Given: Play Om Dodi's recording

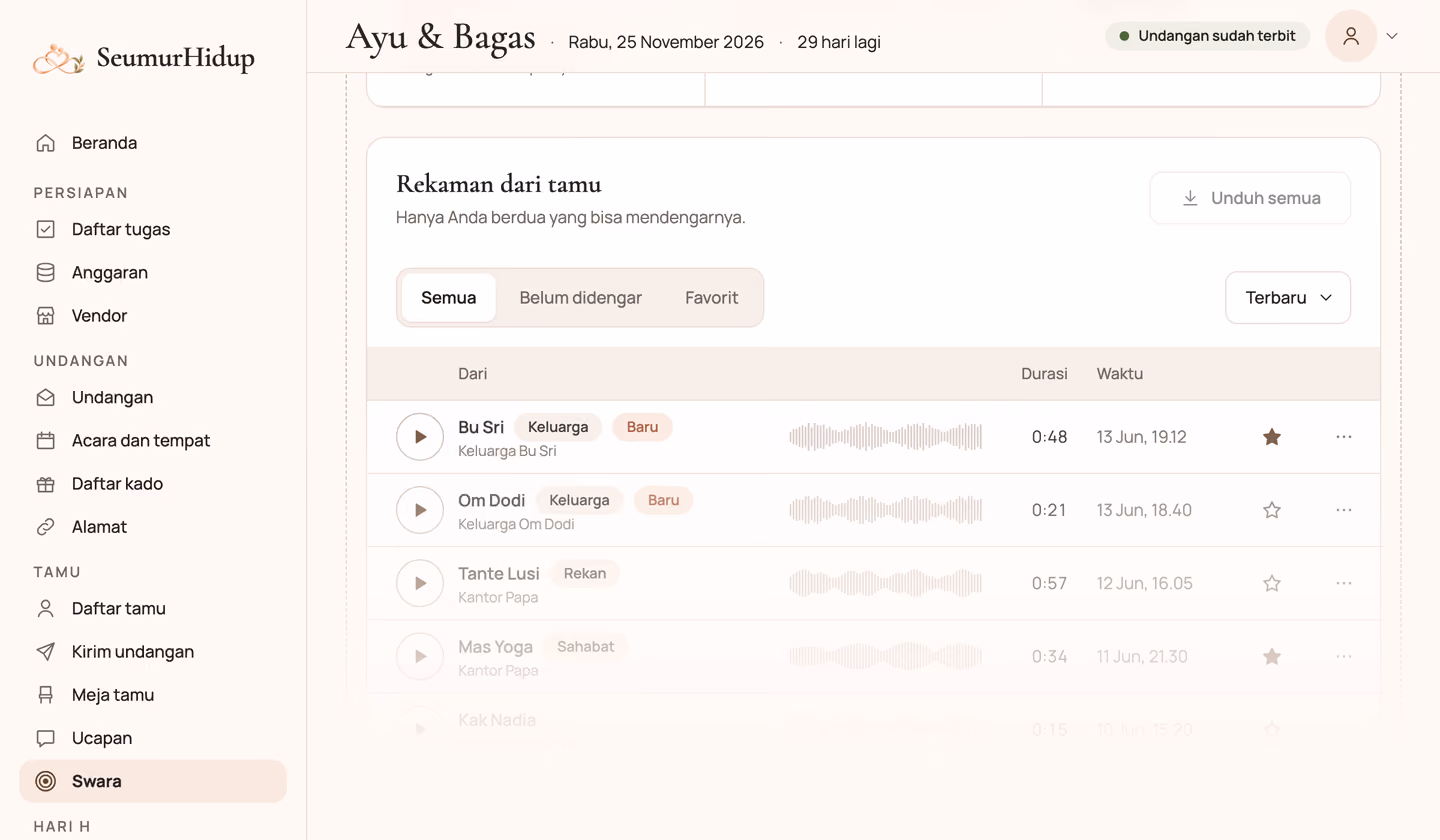Looking at the screenshot, I should [420, 510].
